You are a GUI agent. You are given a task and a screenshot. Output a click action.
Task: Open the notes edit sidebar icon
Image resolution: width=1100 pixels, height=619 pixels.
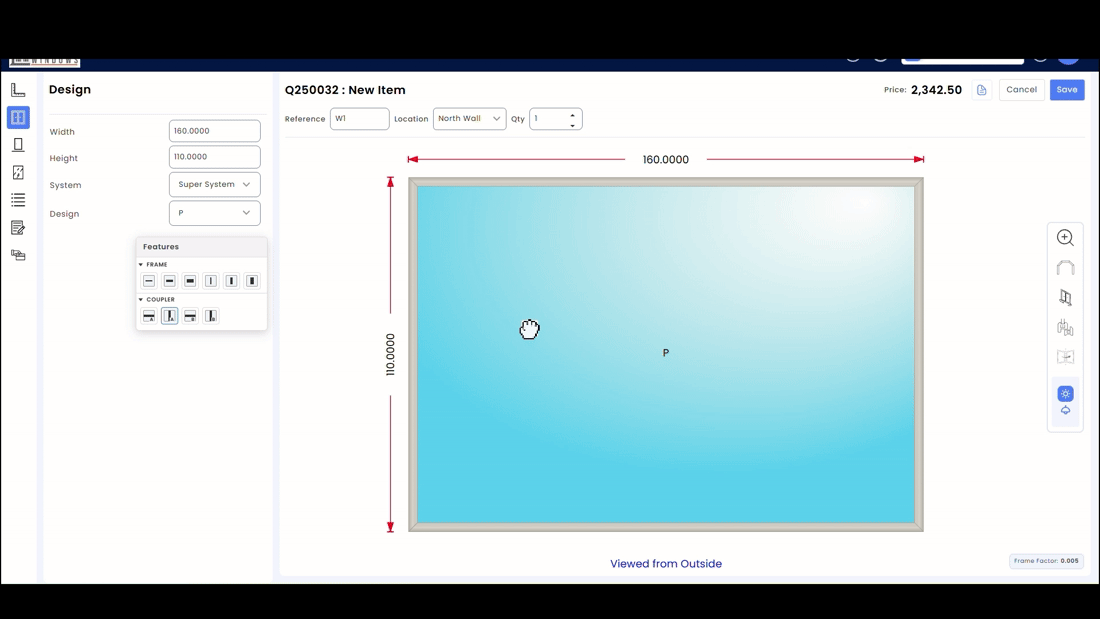click(x=18, y=227)
